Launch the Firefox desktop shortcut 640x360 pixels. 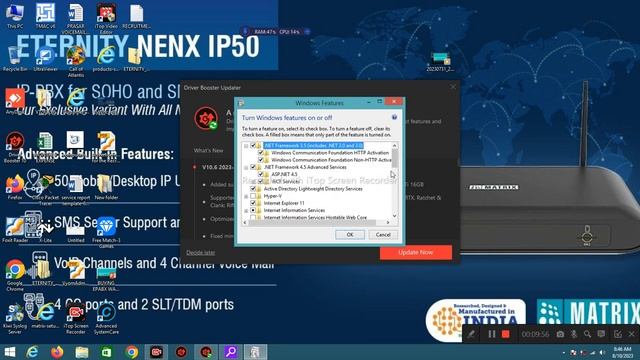[x=15, y=187]
